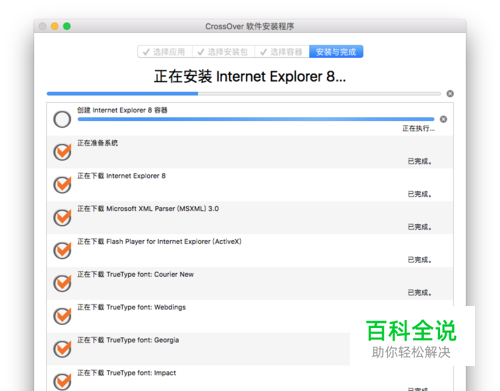Click the checkmark beside TrueType font: Impact
Viewport: 500px width, 391px height.
(62, 382)
